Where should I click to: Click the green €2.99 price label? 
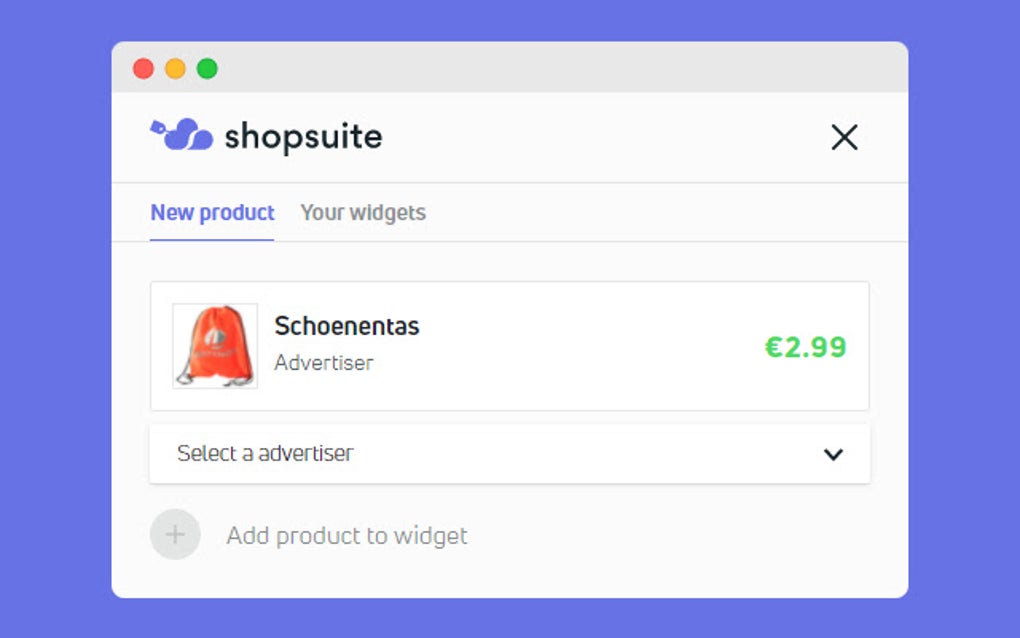coord(807,346)
